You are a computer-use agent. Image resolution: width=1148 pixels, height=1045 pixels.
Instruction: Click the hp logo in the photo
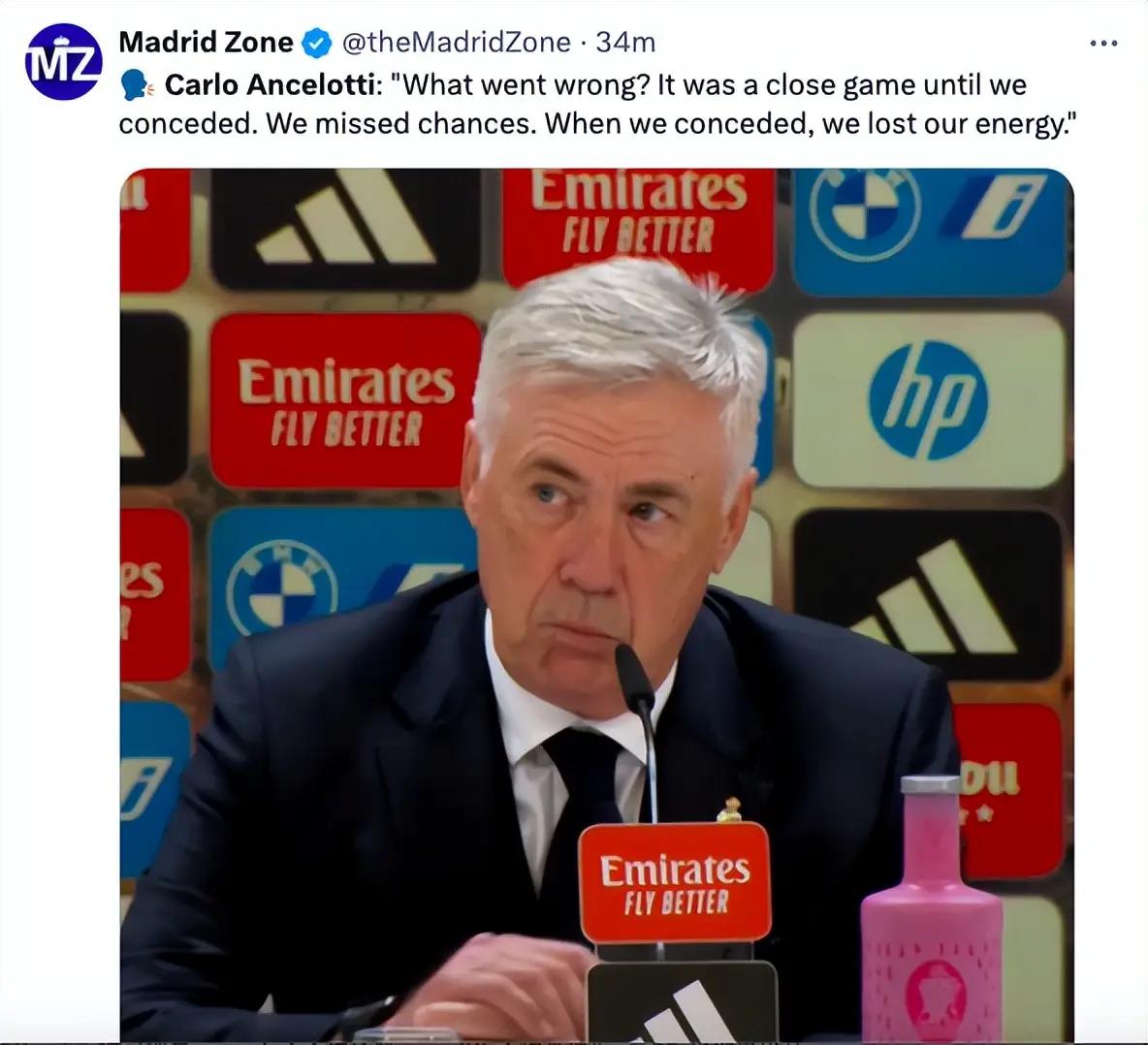pos(928,400)
